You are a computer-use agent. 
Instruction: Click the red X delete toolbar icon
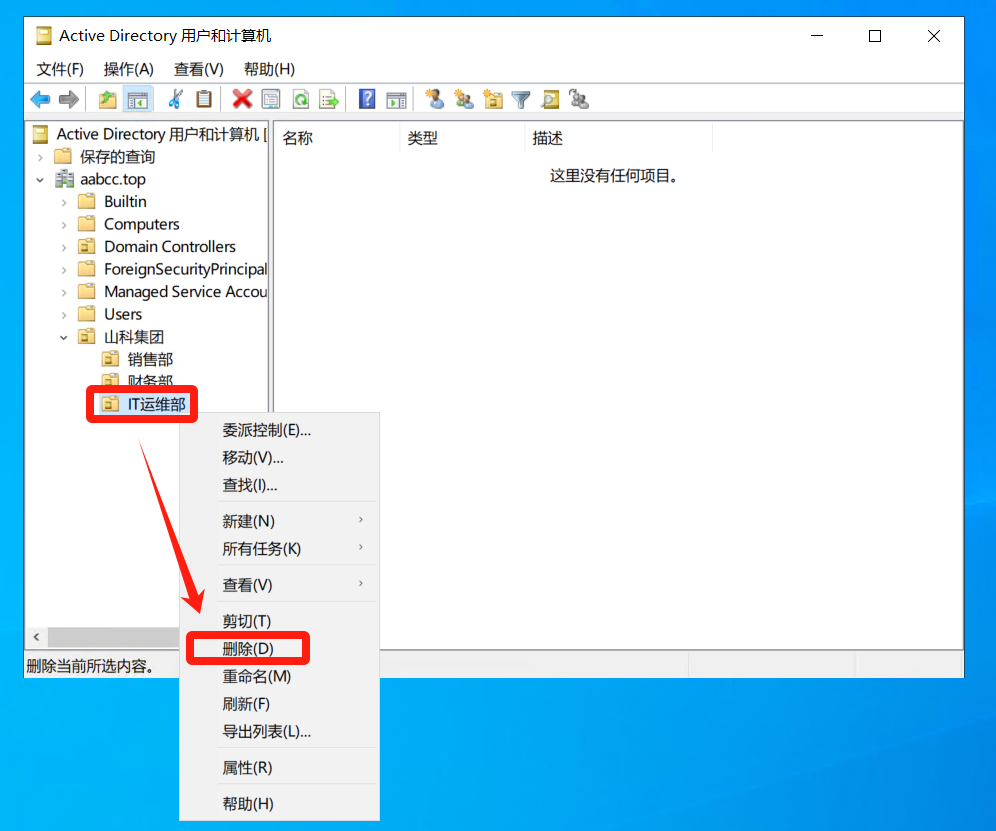tap(242, 99)
